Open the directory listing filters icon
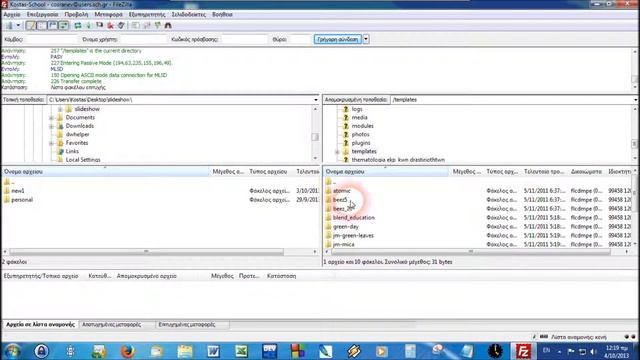The height and width of the screenshot is (360, 640). [135, 25]
